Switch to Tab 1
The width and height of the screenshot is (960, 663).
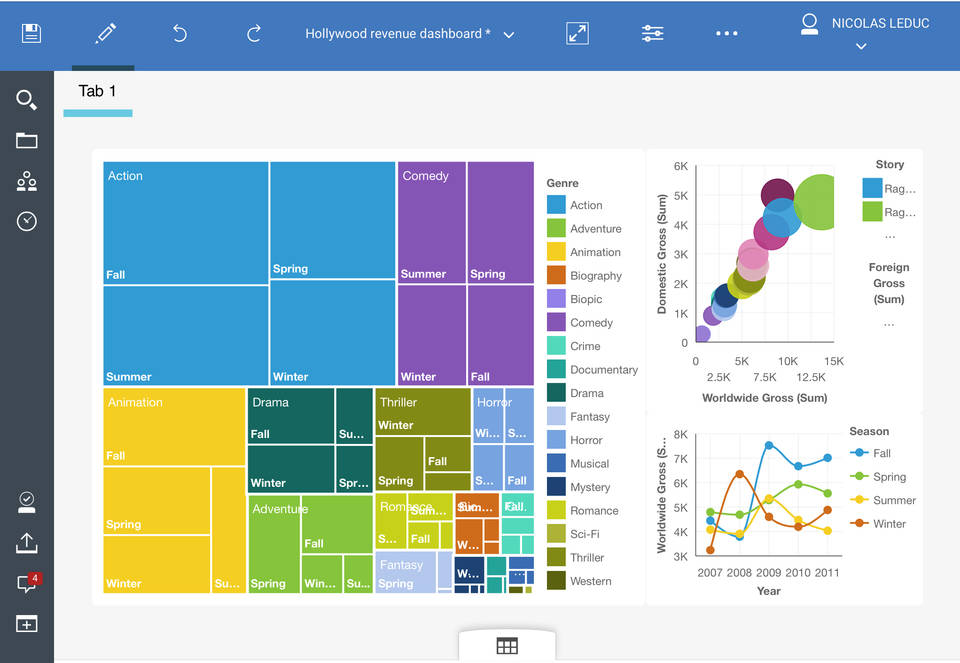[97, 91]
